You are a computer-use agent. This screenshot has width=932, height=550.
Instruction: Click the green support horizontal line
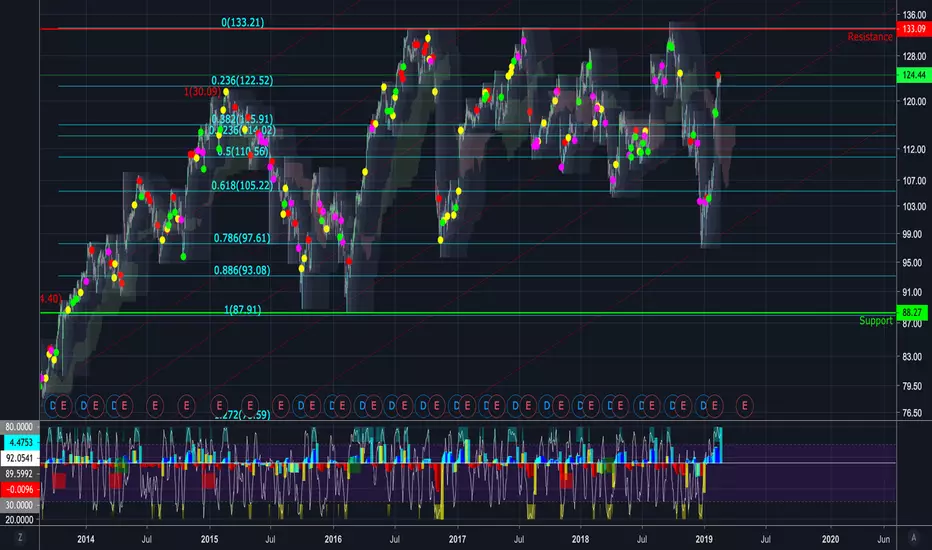pos(468,313)
